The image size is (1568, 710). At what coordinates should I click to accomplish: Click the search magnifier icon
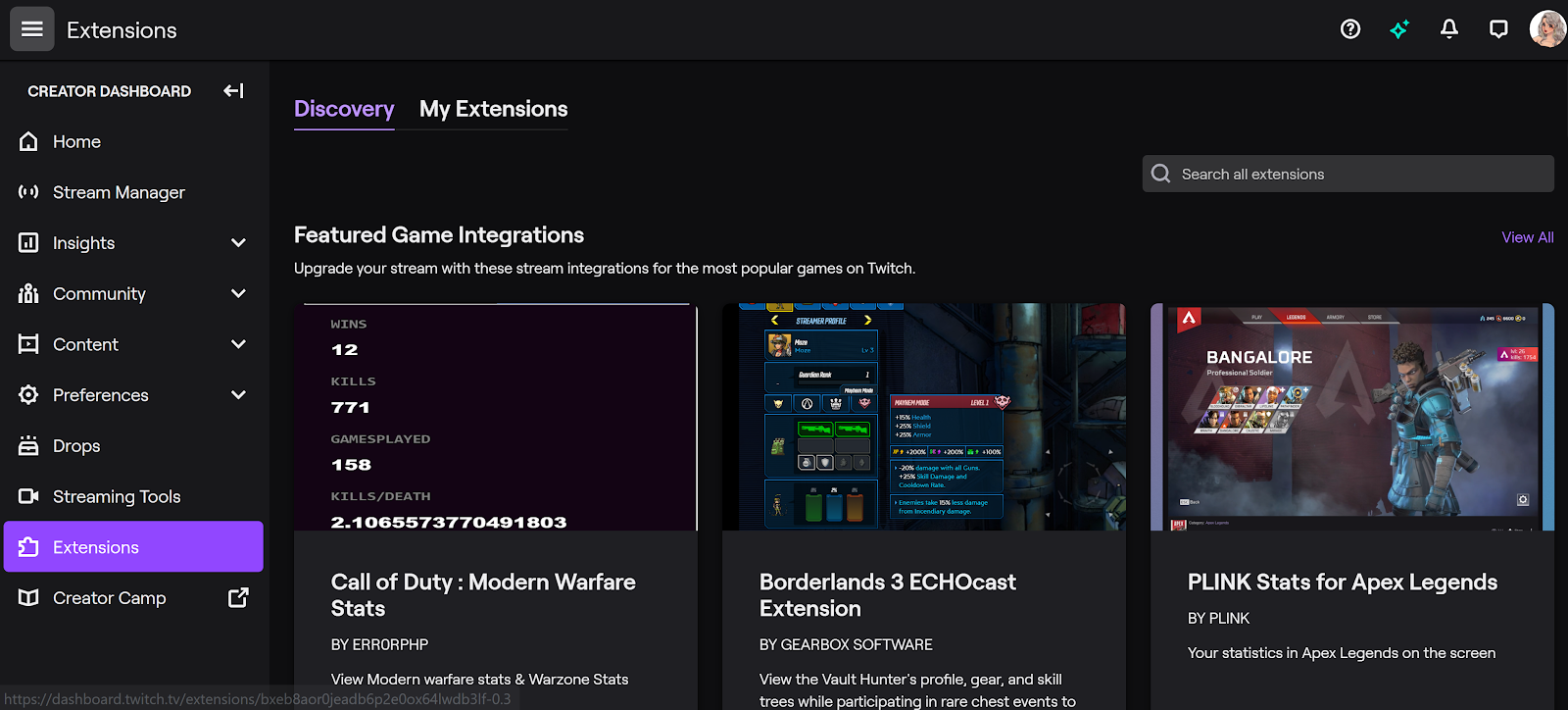coord(1161,174)
